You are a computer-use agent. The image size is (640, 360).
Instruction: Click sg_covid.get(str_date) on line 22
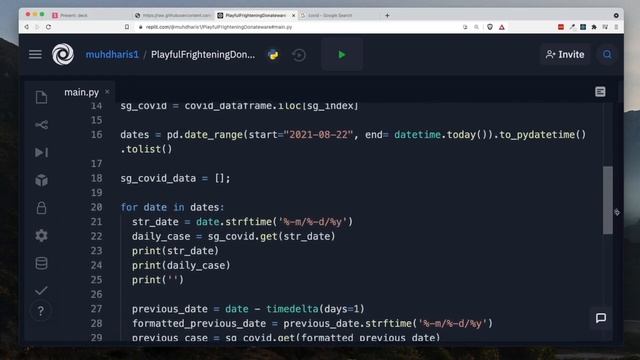click(271, 236)
